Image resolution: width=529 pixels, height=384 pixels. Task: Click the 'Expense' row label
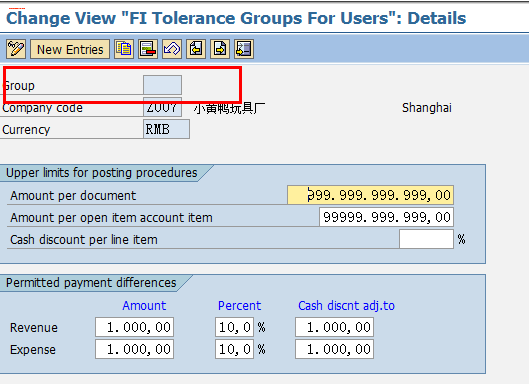coord(33,350)
